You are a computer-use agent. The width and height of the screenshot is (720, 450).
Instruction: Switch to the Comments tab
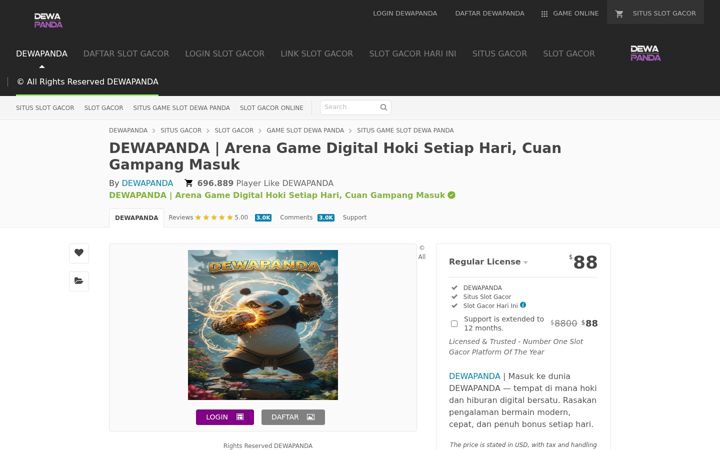click(x=296, y=218)
